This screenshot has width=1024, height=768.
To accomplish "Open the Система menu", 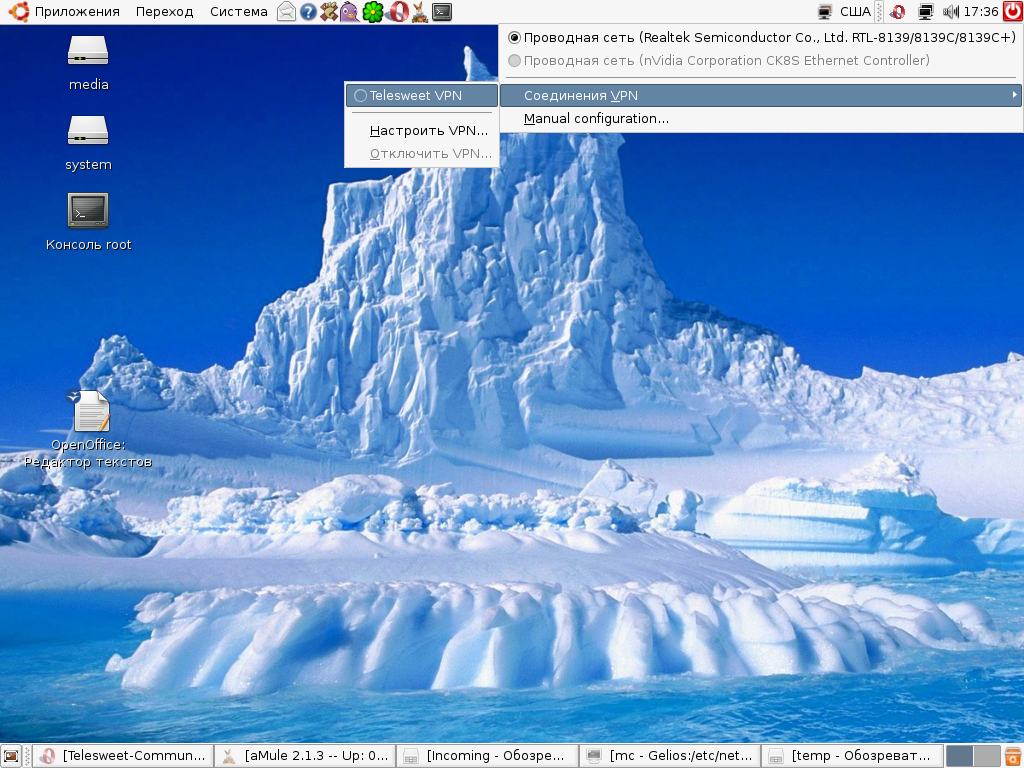I will click(238, 12).
